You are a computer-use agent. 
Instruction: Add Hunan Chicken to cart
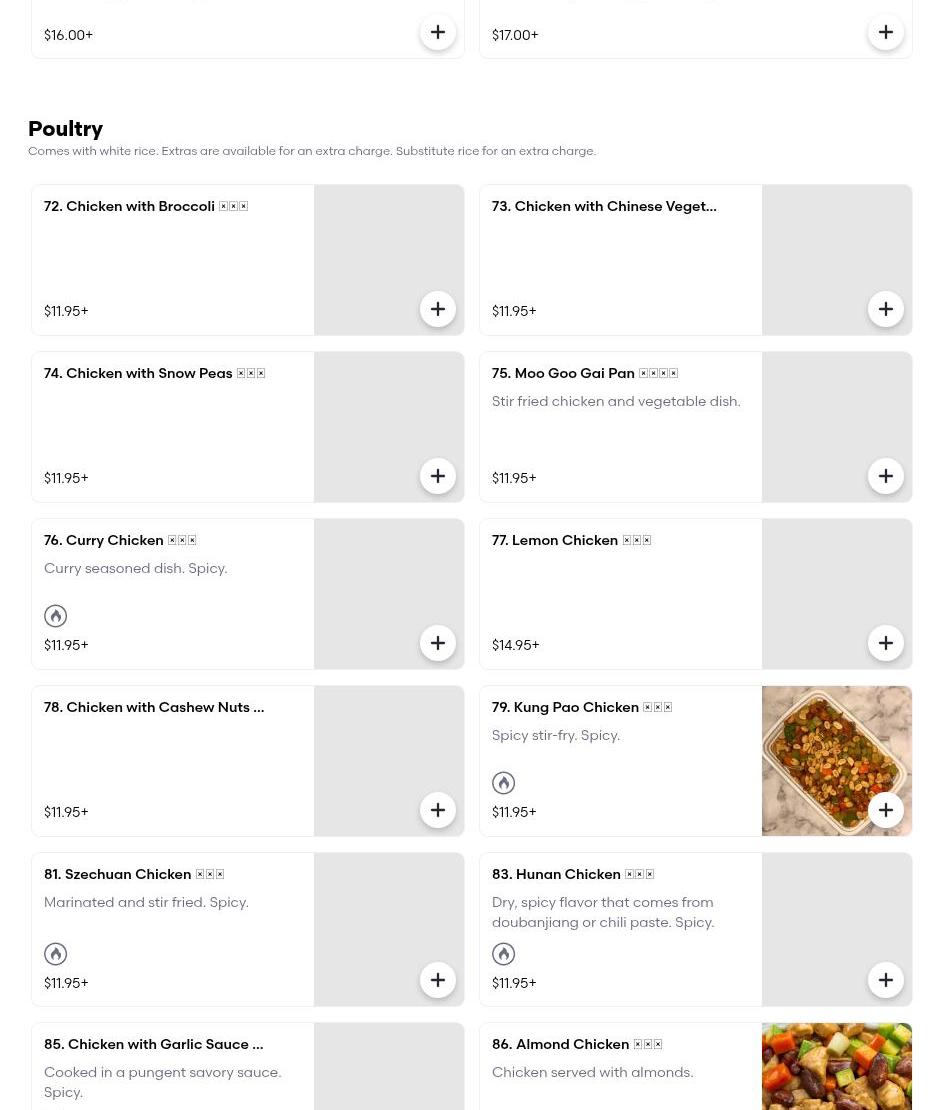click(x=886, y=980)
